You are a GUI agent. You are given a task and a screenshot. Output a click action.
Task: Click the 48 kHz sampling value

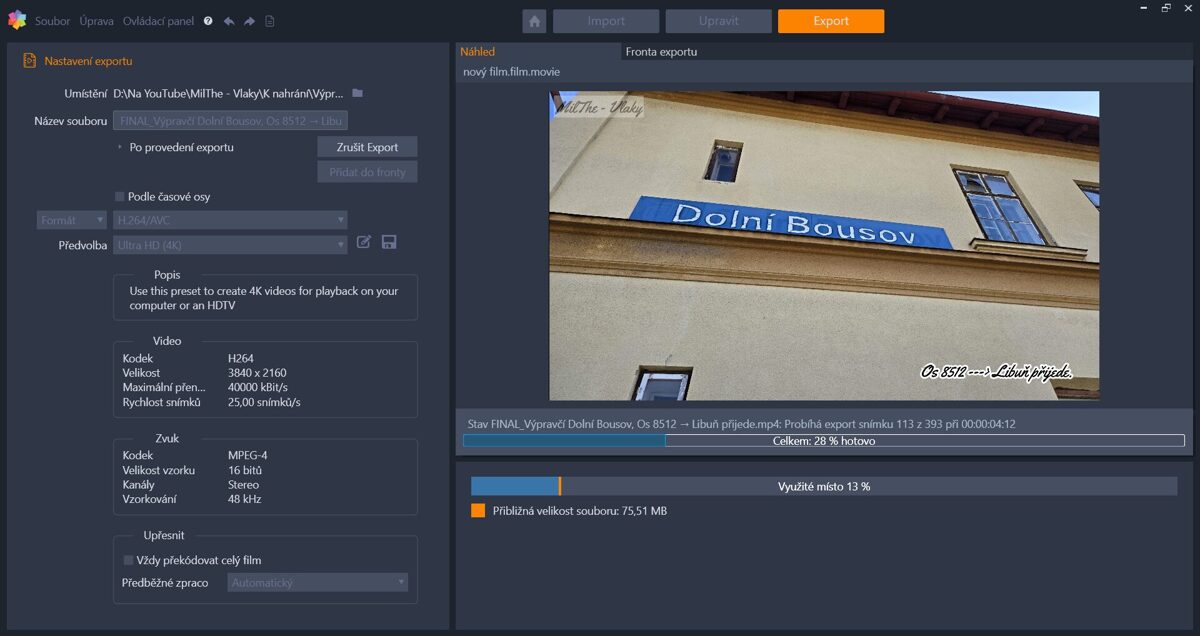244,499
